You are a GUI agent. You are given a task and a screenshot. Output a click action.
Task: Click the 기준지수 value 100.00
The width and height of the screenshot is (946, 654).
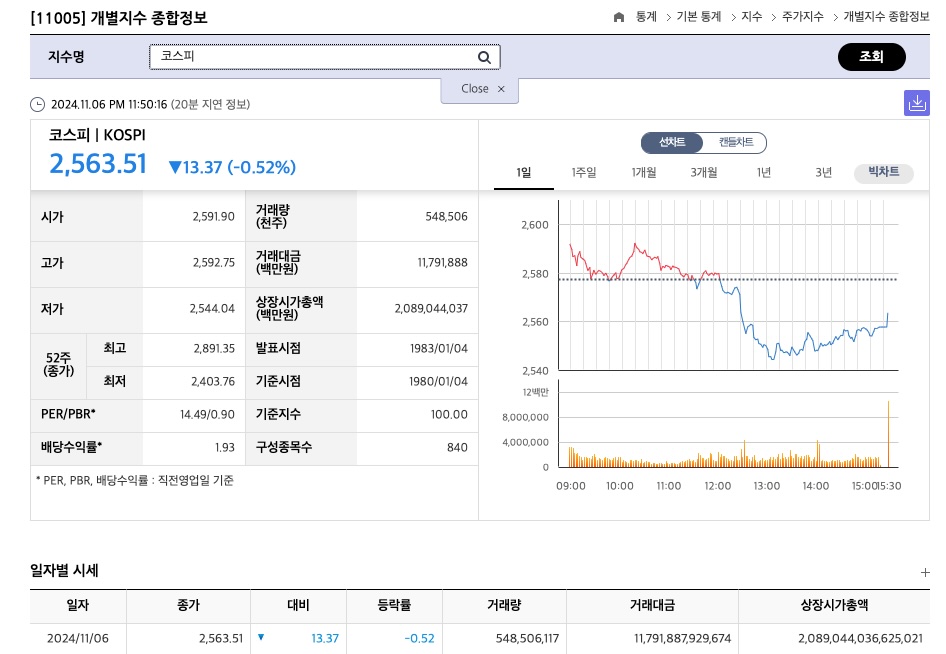pyautogui.click(x=449, y=415)
